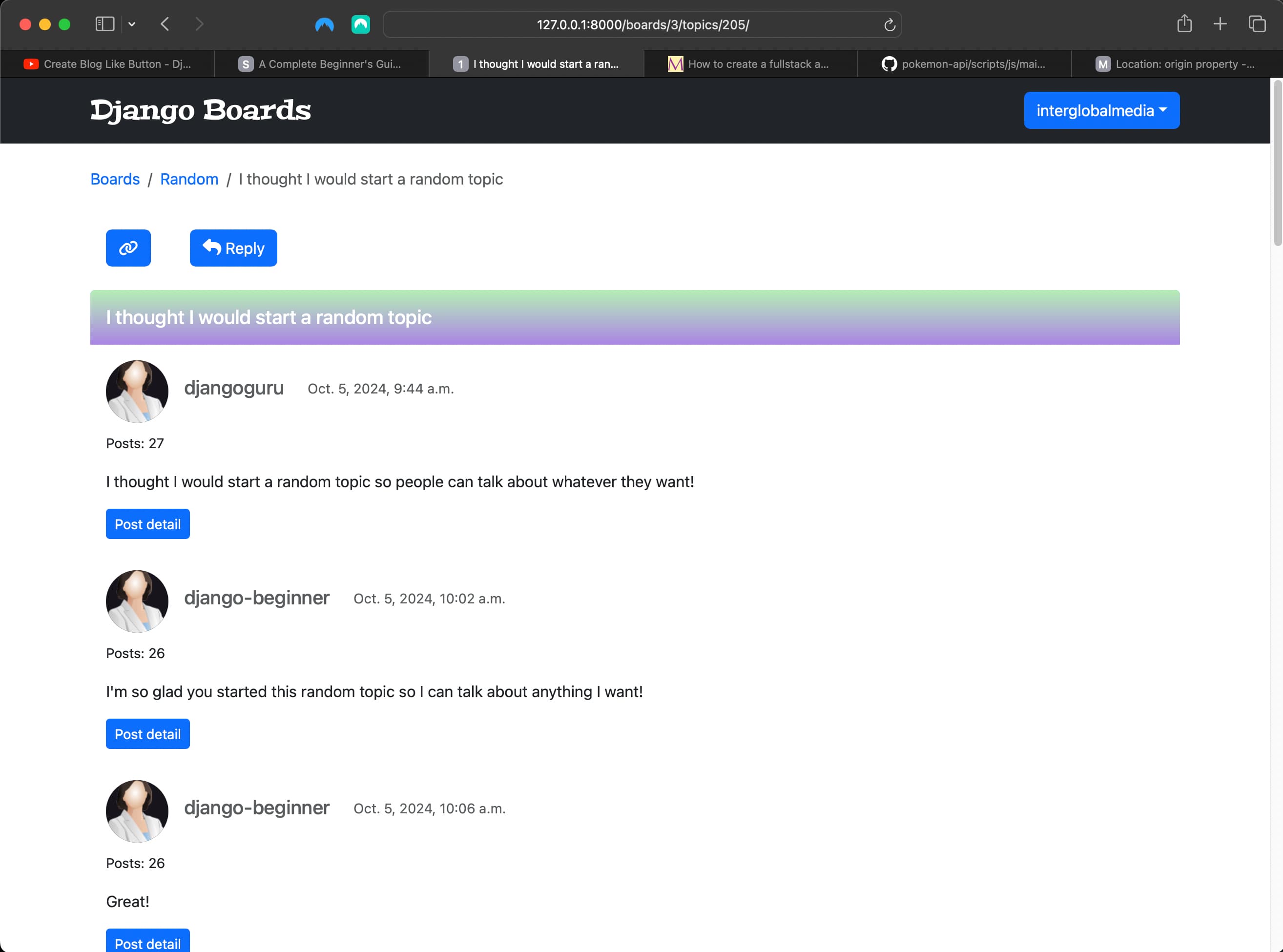Viewport: 1283px width, 952px height.
Task: Click djangoguru's 'whatever they want!' message
Action: point(400,482)
